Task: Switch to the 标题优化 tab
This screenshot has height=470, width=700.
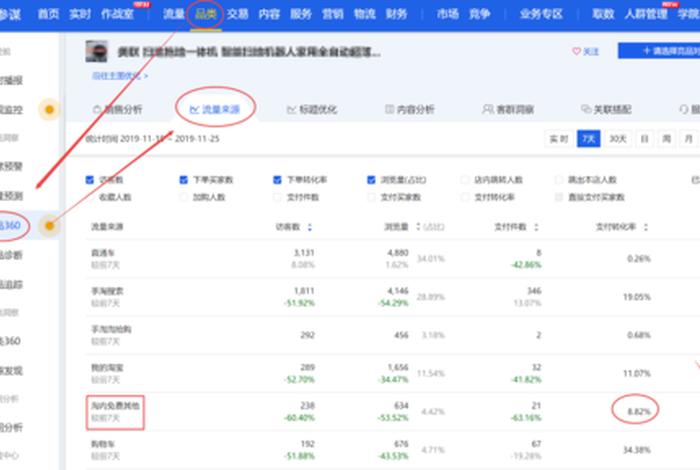Action: click(312, 109)
